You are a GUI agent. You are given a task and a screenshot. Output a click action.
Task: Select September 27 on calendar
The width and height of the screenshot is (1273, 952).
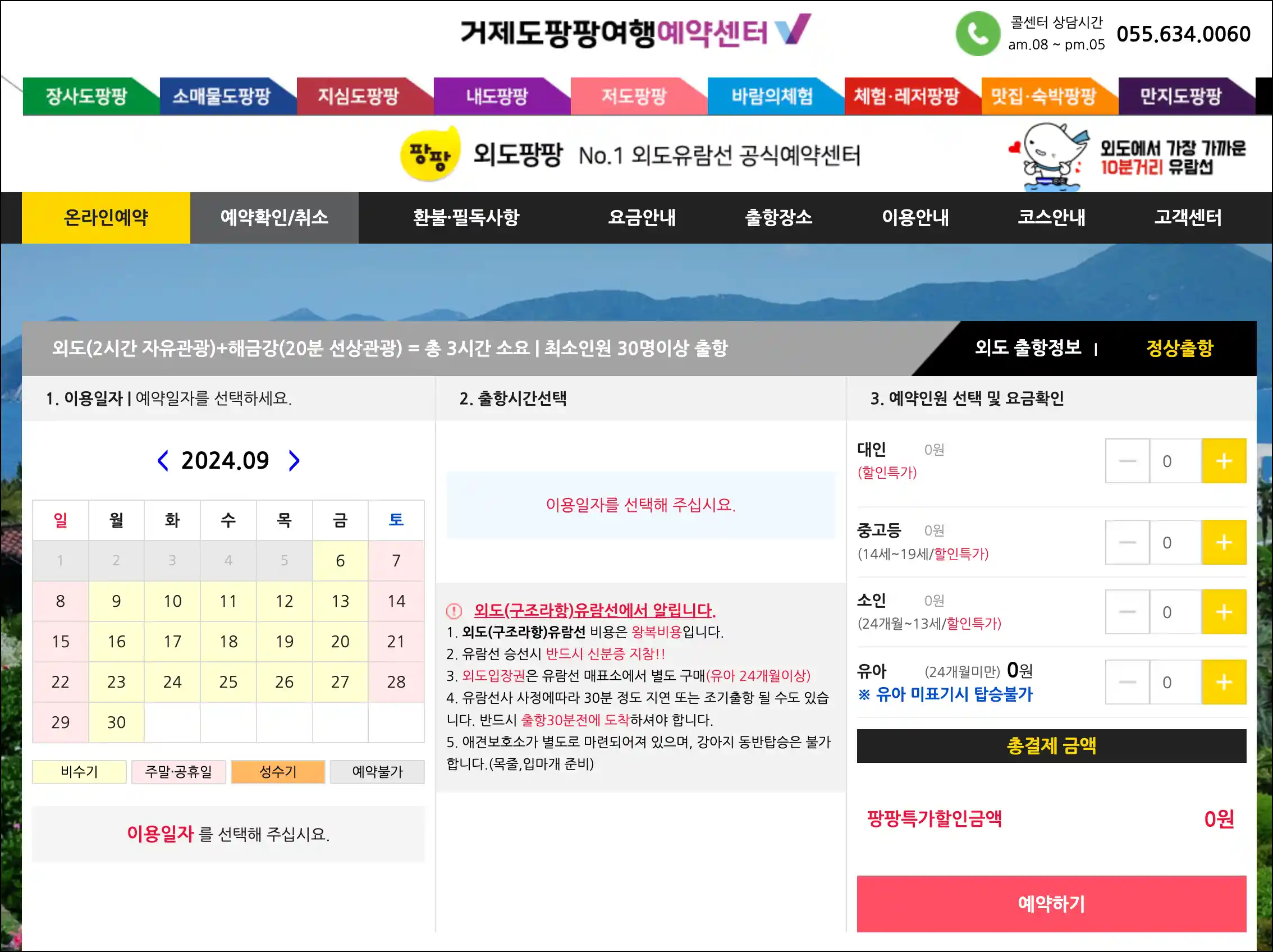[340, 681]
